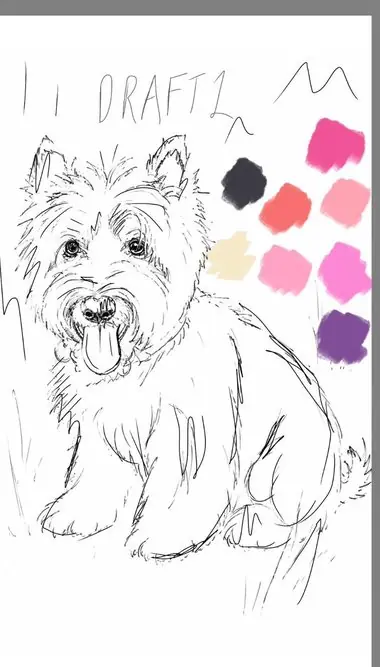
Task: Click the dog's nose
Action: click(x=99, y=308)
